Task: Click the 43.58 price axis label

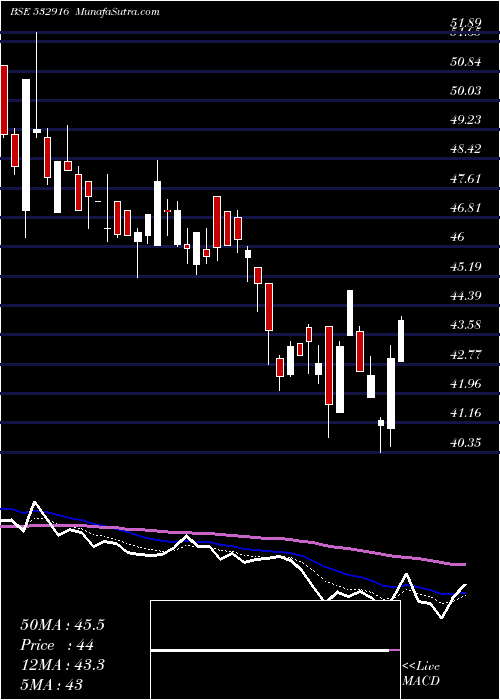Action: point(466,325)
